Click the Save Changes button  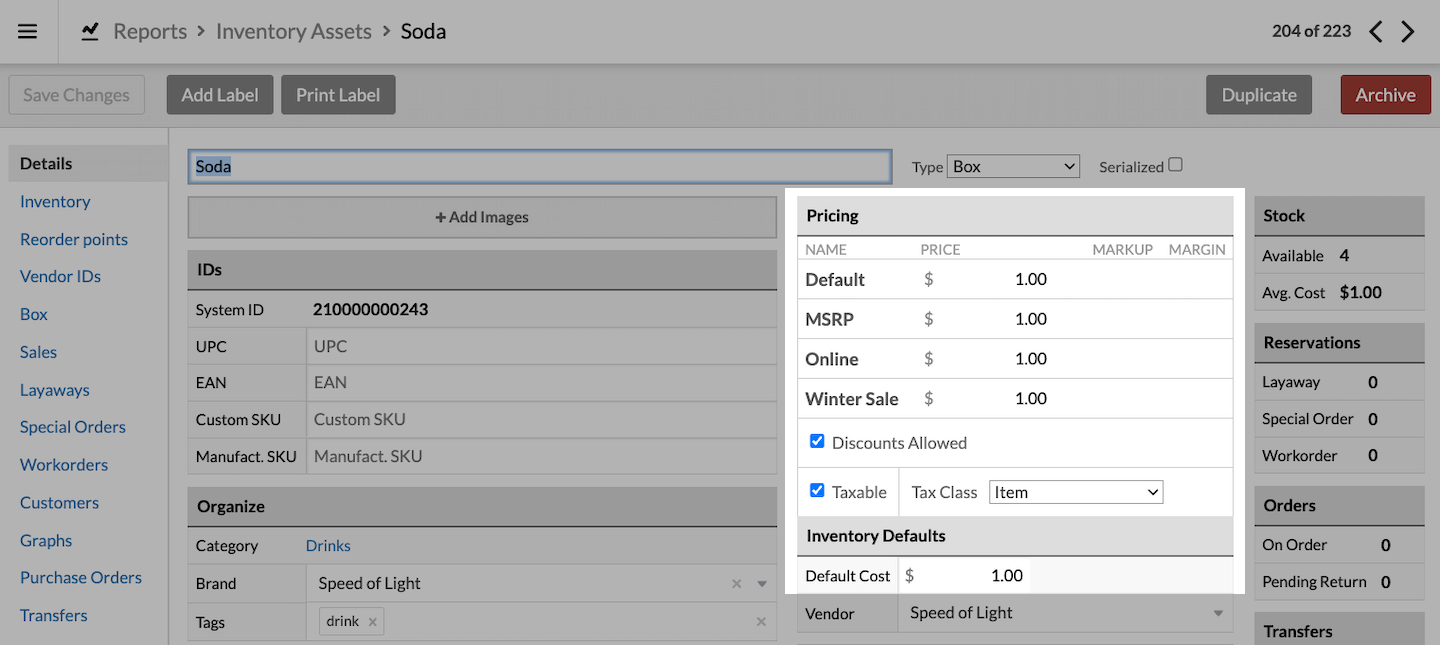[x=76, y=95]
